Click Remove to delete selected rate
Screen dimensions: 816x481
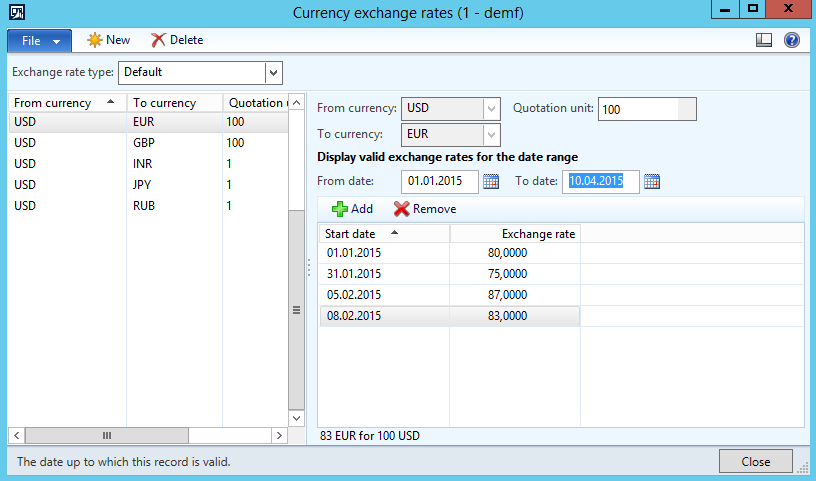(425, 209)
